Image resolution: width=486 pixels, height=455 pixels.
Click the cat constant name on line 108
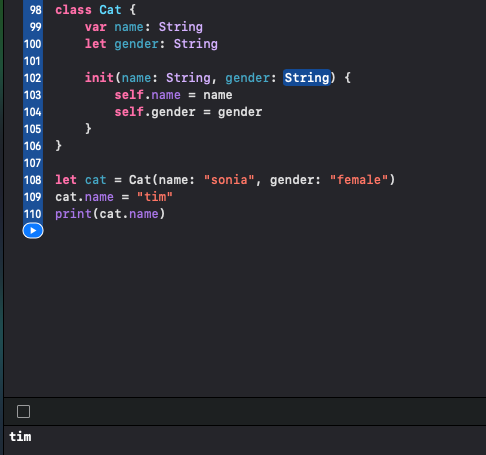click(x=96, y=180)
